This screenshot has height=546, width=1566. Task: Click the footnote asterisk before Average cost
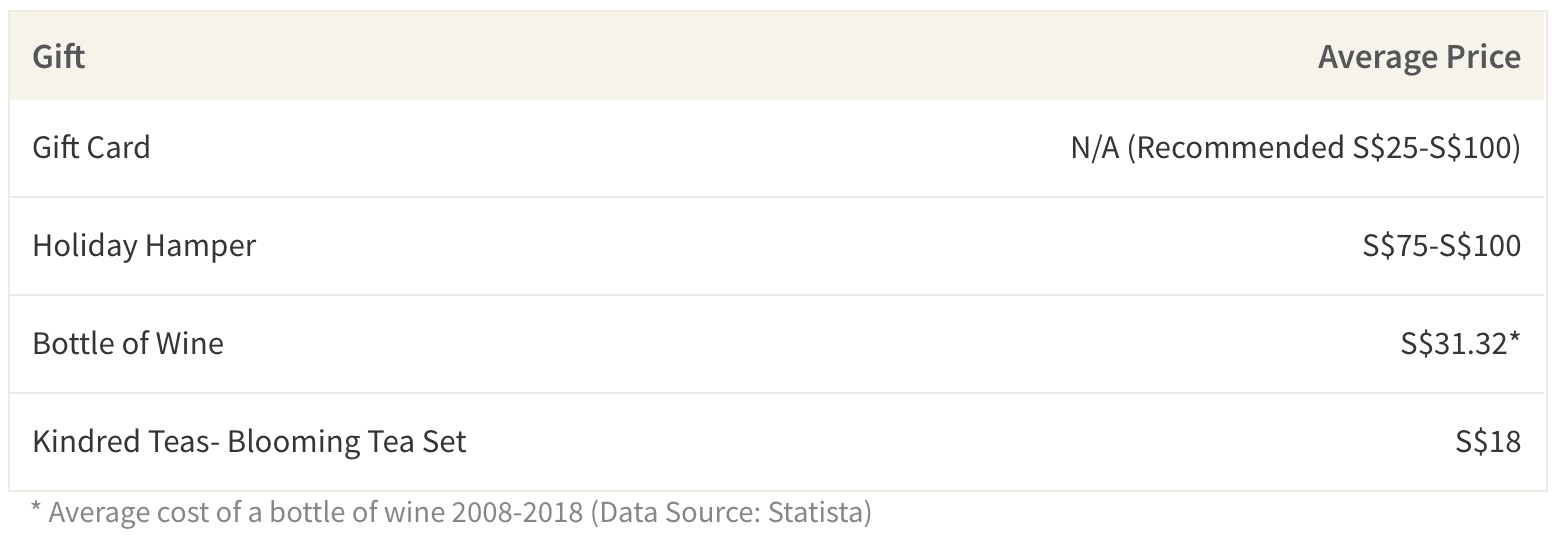coord(36,510)
